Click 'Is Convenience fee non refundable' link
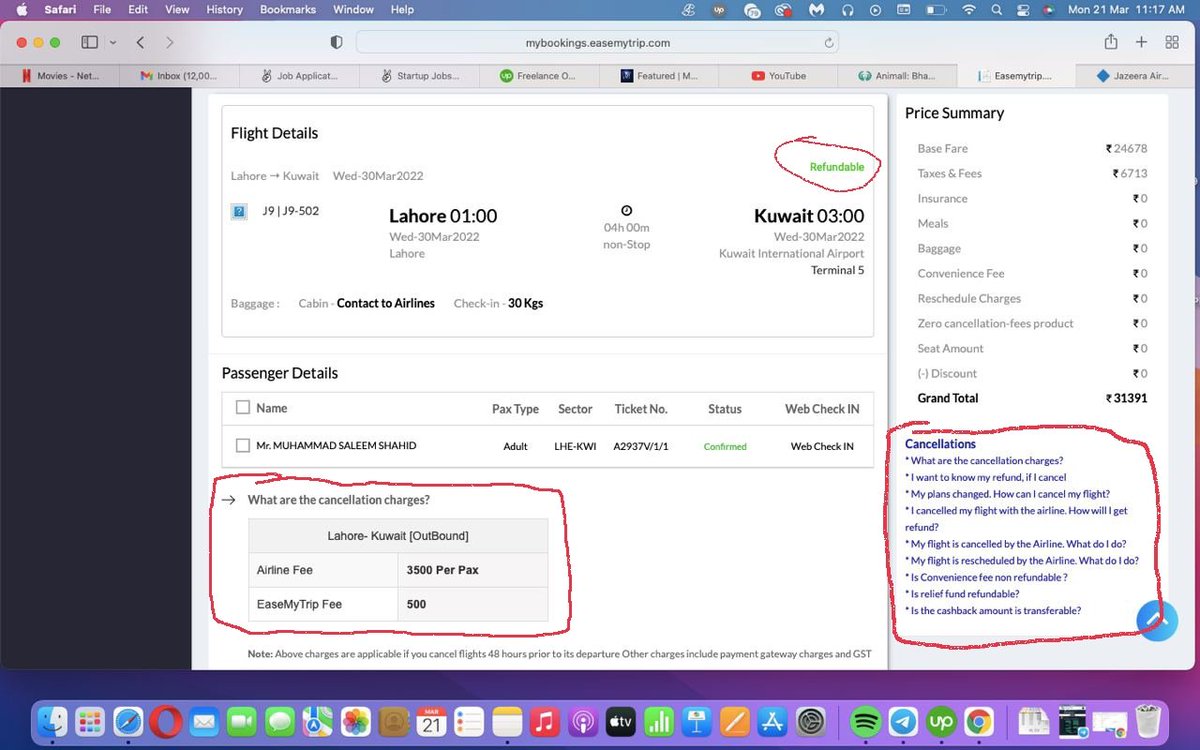The height and width of the screenshot is (750, 1200). (986, 577)
